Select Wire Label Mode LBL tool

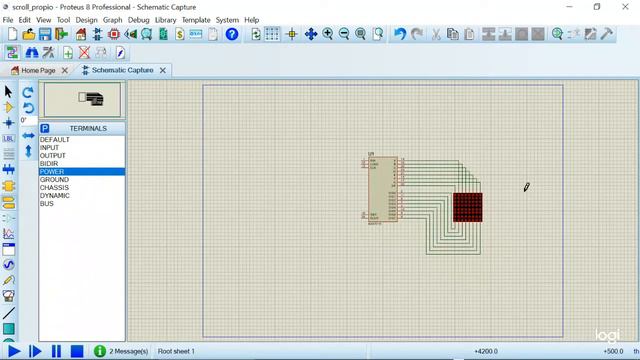(8, 138)
